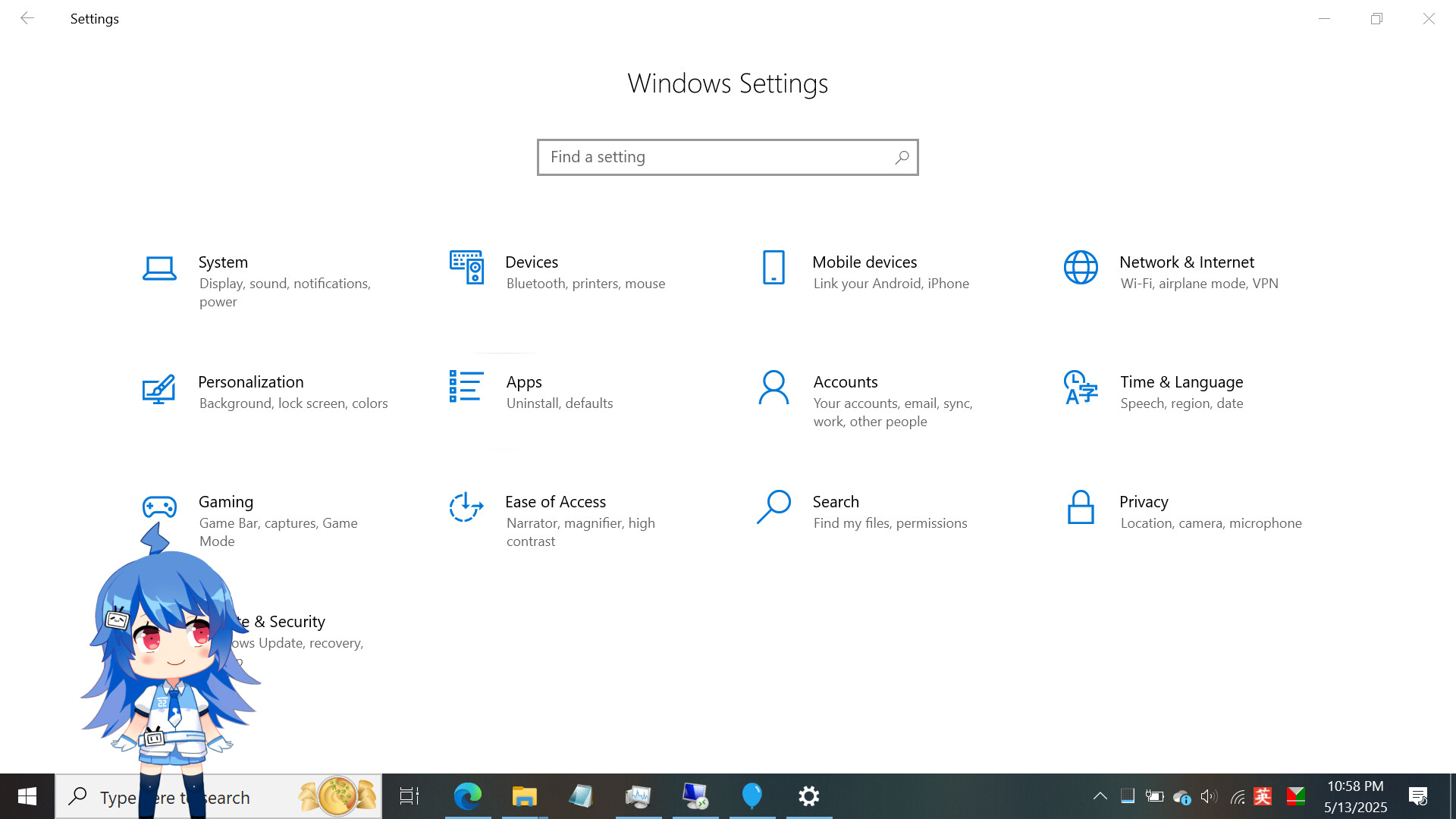Click 'Narrator, magnifier, high contrast' text
Image resolution: width=1456 pixels, height=819 pixels.
580,532
